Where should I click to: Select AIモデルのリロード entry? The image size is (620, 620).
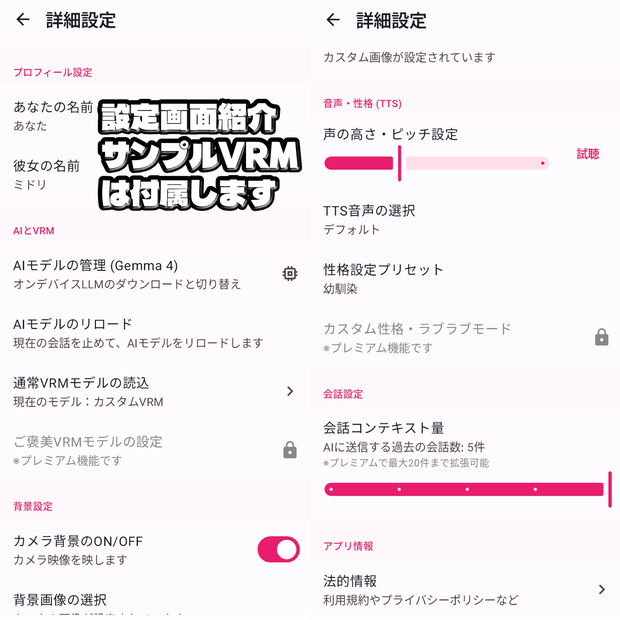click(x=155, y=333)
